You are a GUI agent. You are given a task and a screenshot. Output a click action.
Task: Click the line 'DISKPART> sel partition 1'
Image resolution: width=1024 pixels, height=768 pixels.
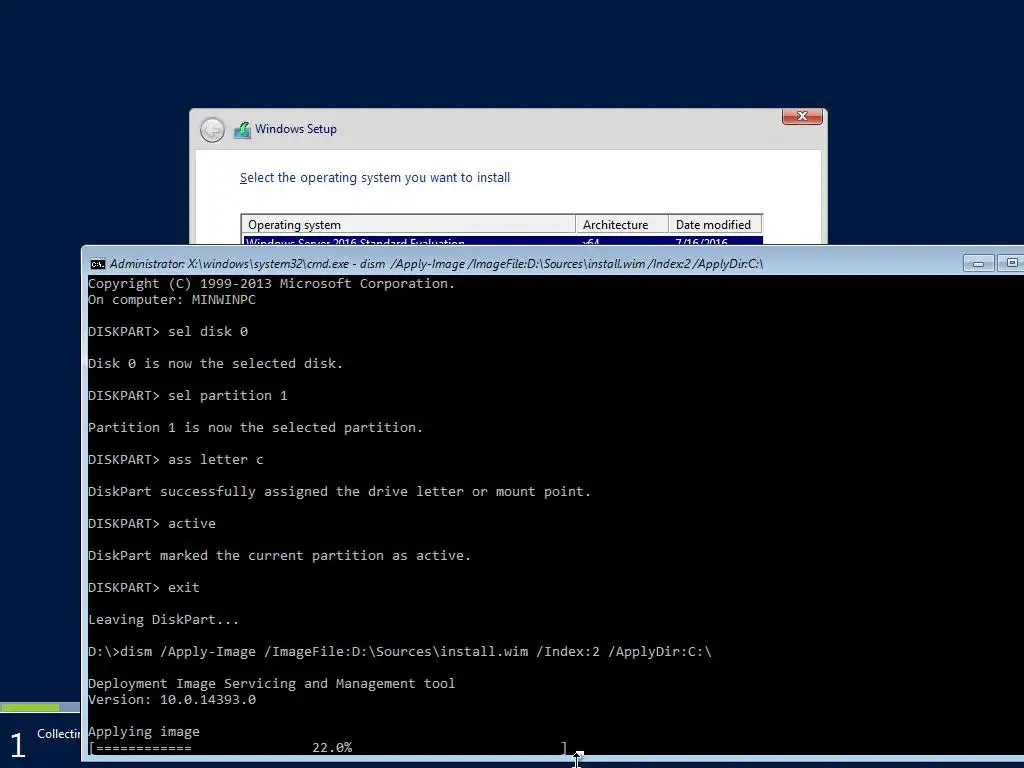[x=187, y=396]
